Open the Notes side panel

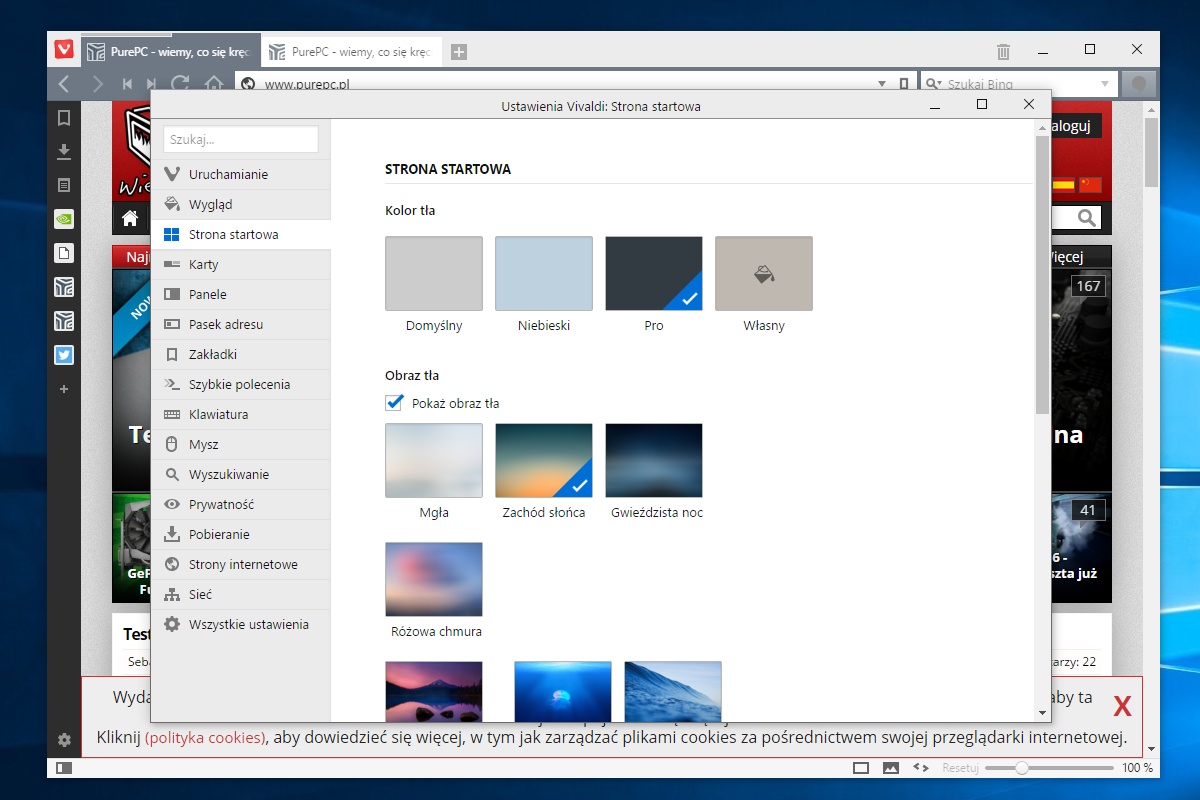click(64, 185)
